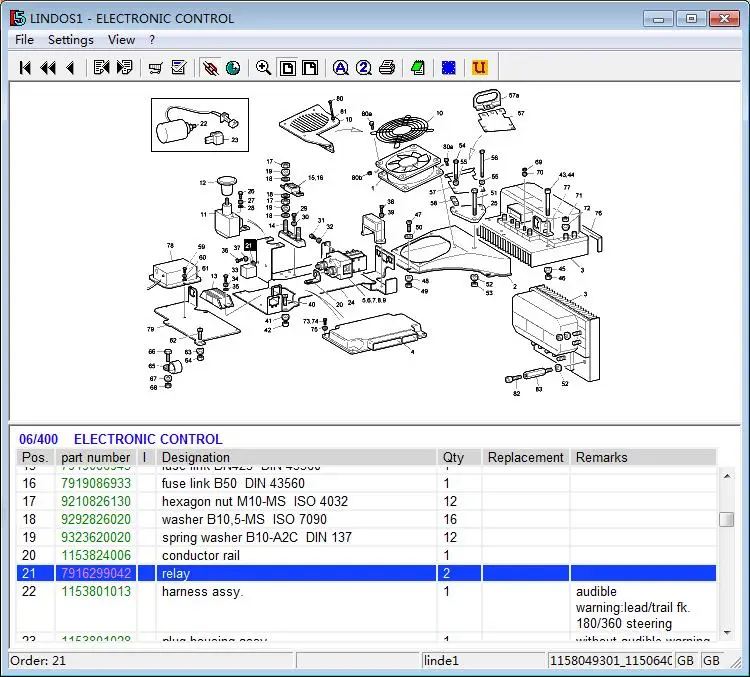Click the parts list scrollbar thumb
The height and width of the screenshot is (677, 750).
(727, 519)
